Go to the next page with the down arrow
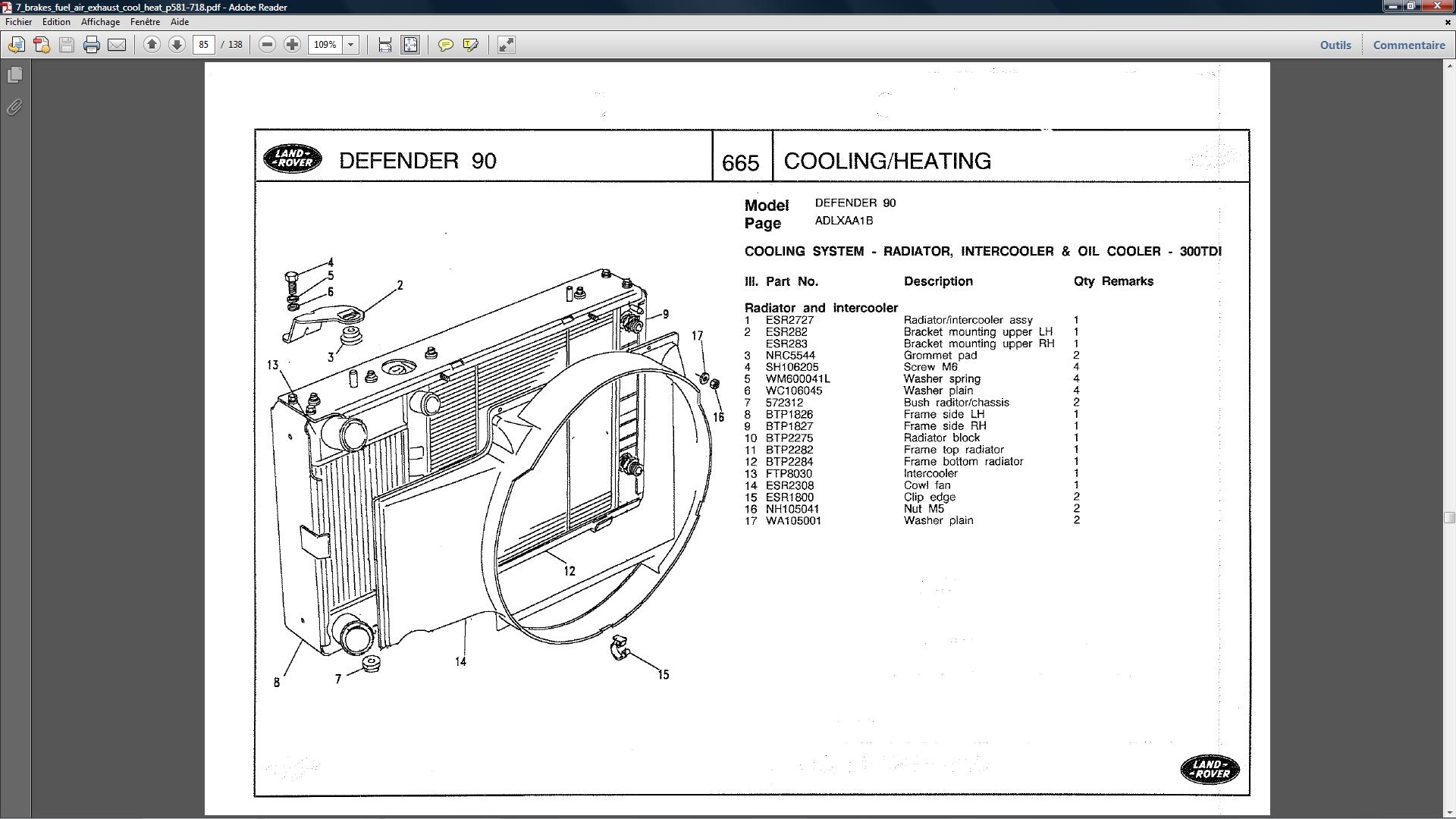Screen dimensions: 1456x819 point(177,45)
